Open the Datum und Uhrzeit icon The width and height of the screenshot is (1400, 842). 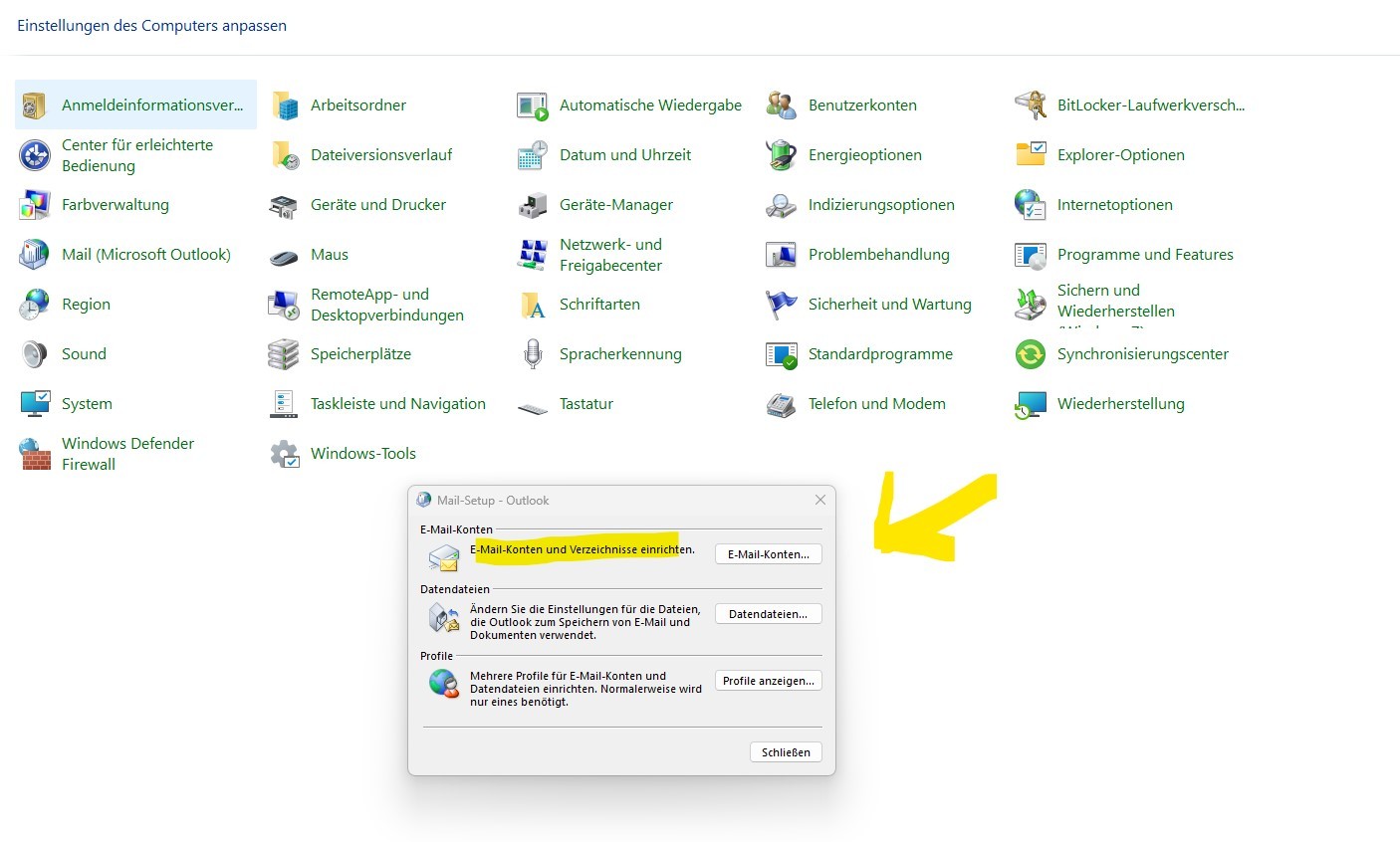click(532, 155)
